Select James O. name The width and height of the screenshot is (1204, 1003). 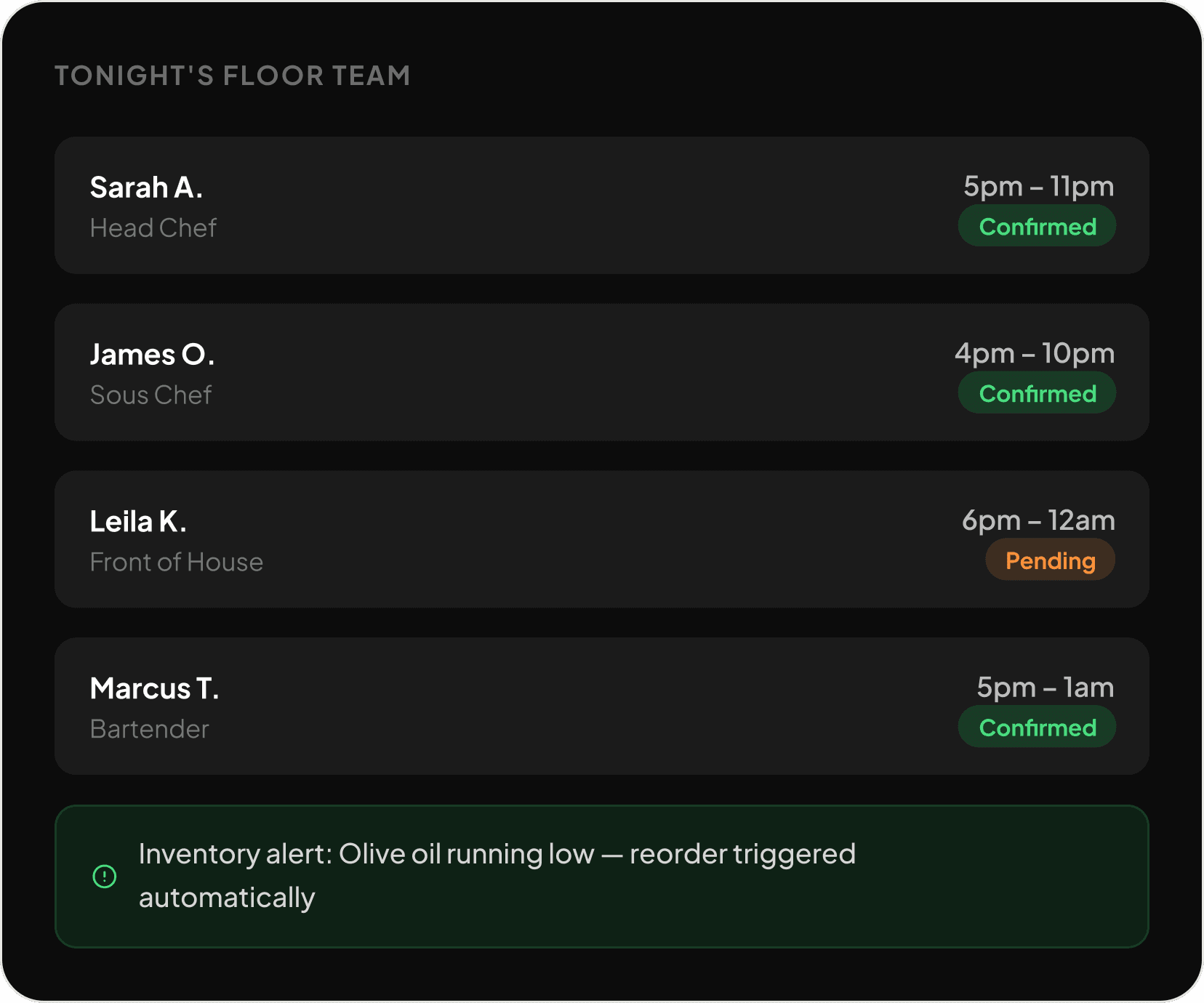tap(152, 355)
